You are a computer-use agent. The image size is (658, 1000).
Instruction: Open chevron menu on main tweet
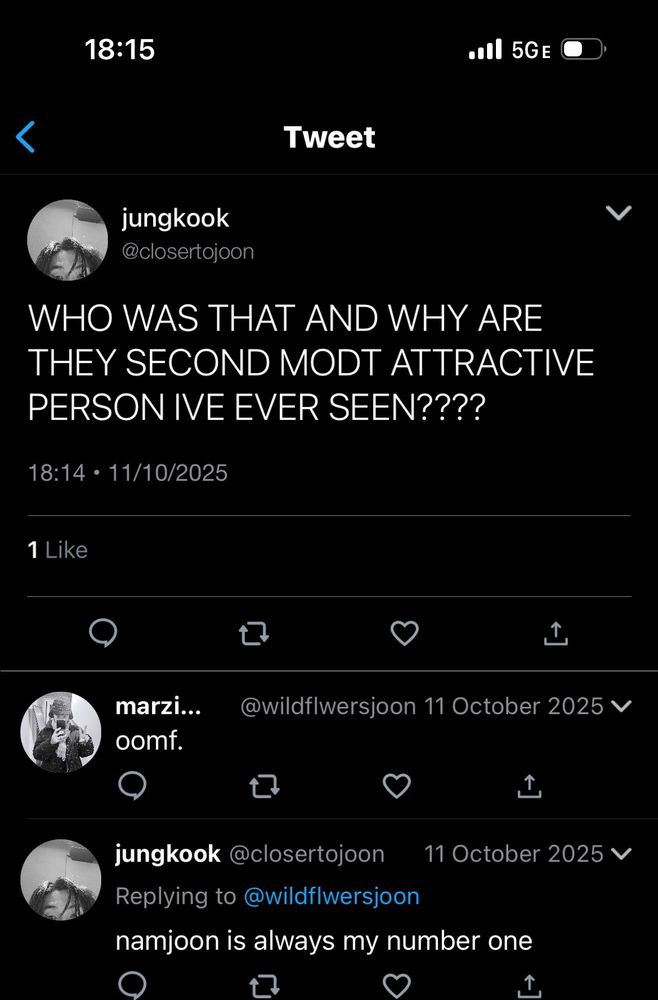tap(620, 213)
